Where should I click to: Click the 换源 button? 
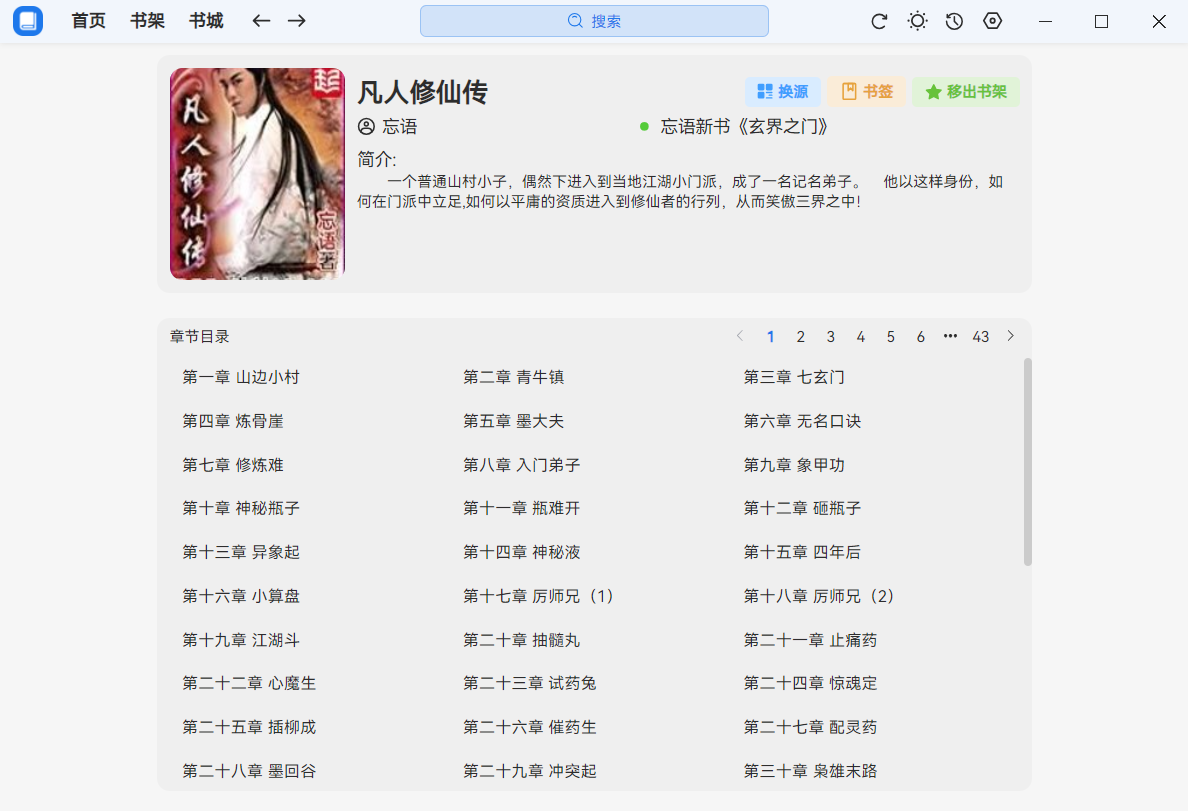tap(782, 92)
